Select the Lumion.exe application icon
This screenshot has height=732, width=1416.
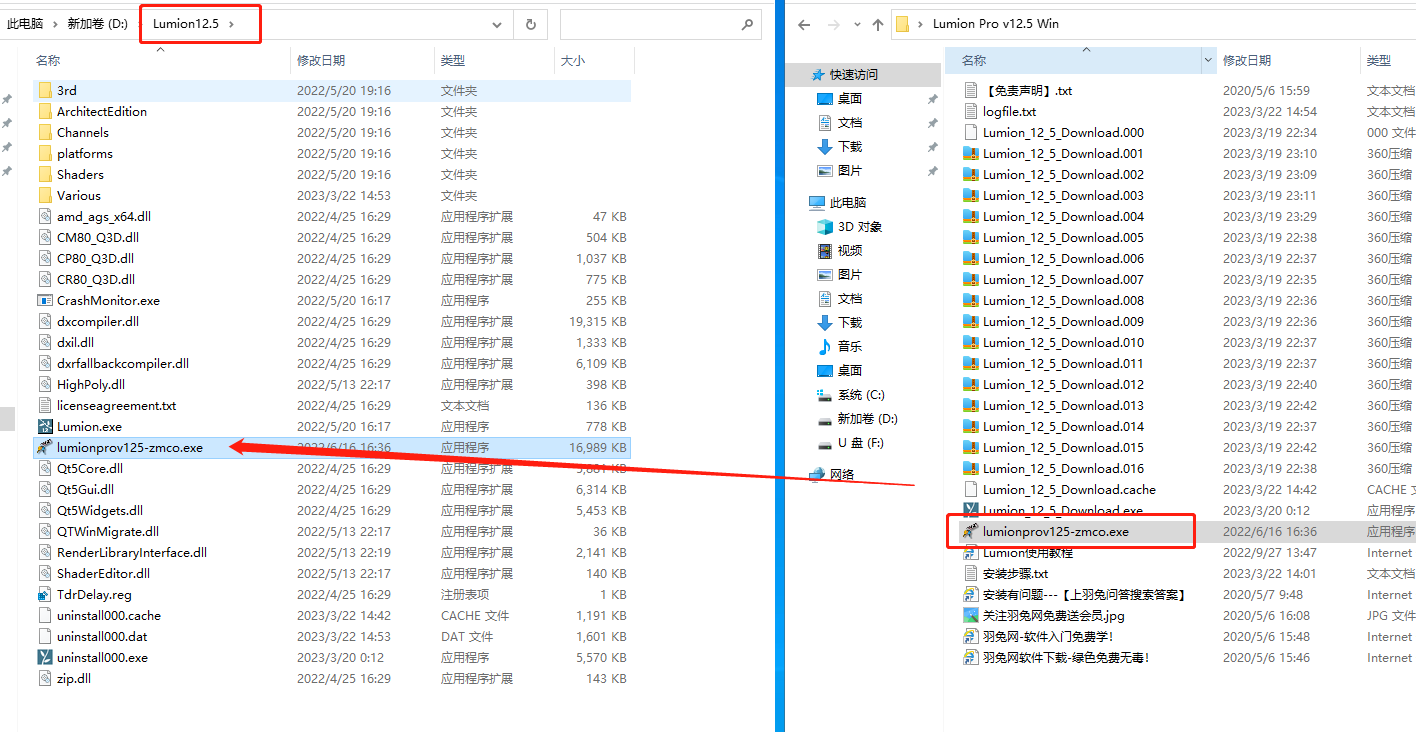pos(45,427)
